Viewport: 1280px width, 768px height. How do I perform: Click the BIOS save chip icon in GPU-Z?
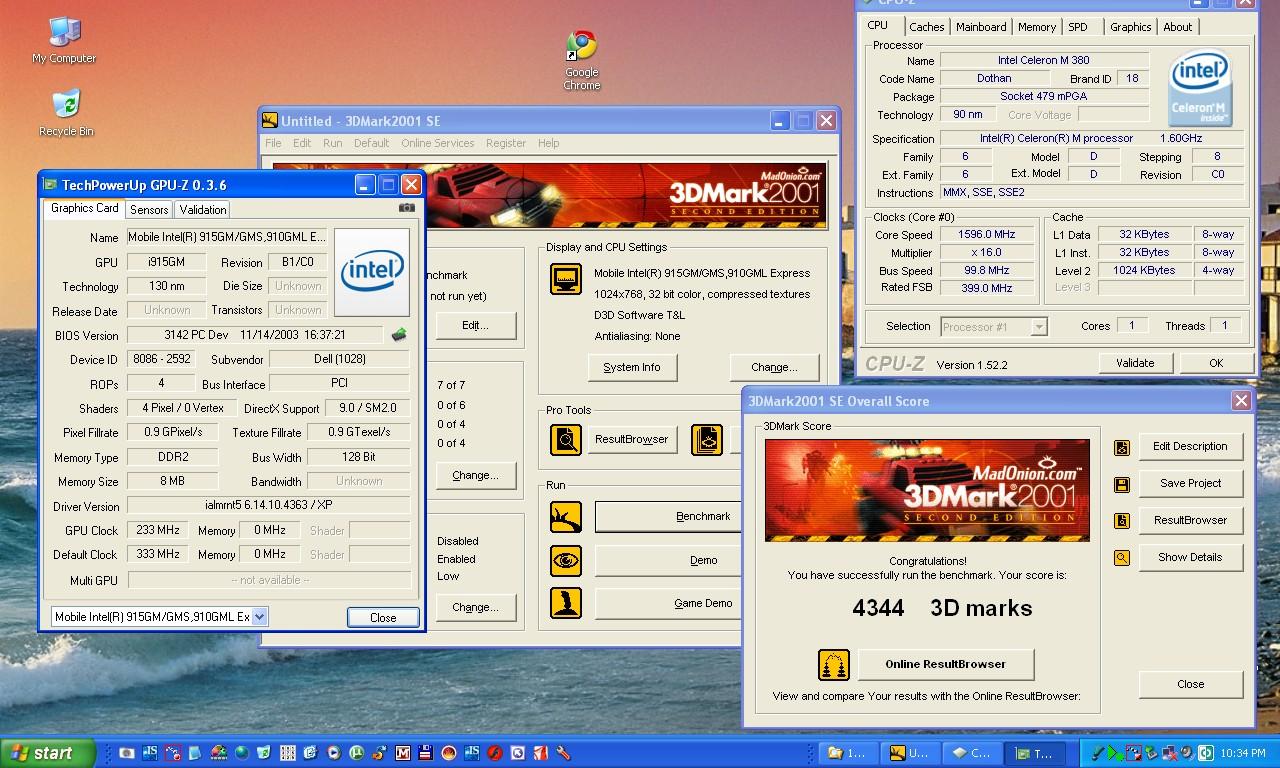click(399, 335)
